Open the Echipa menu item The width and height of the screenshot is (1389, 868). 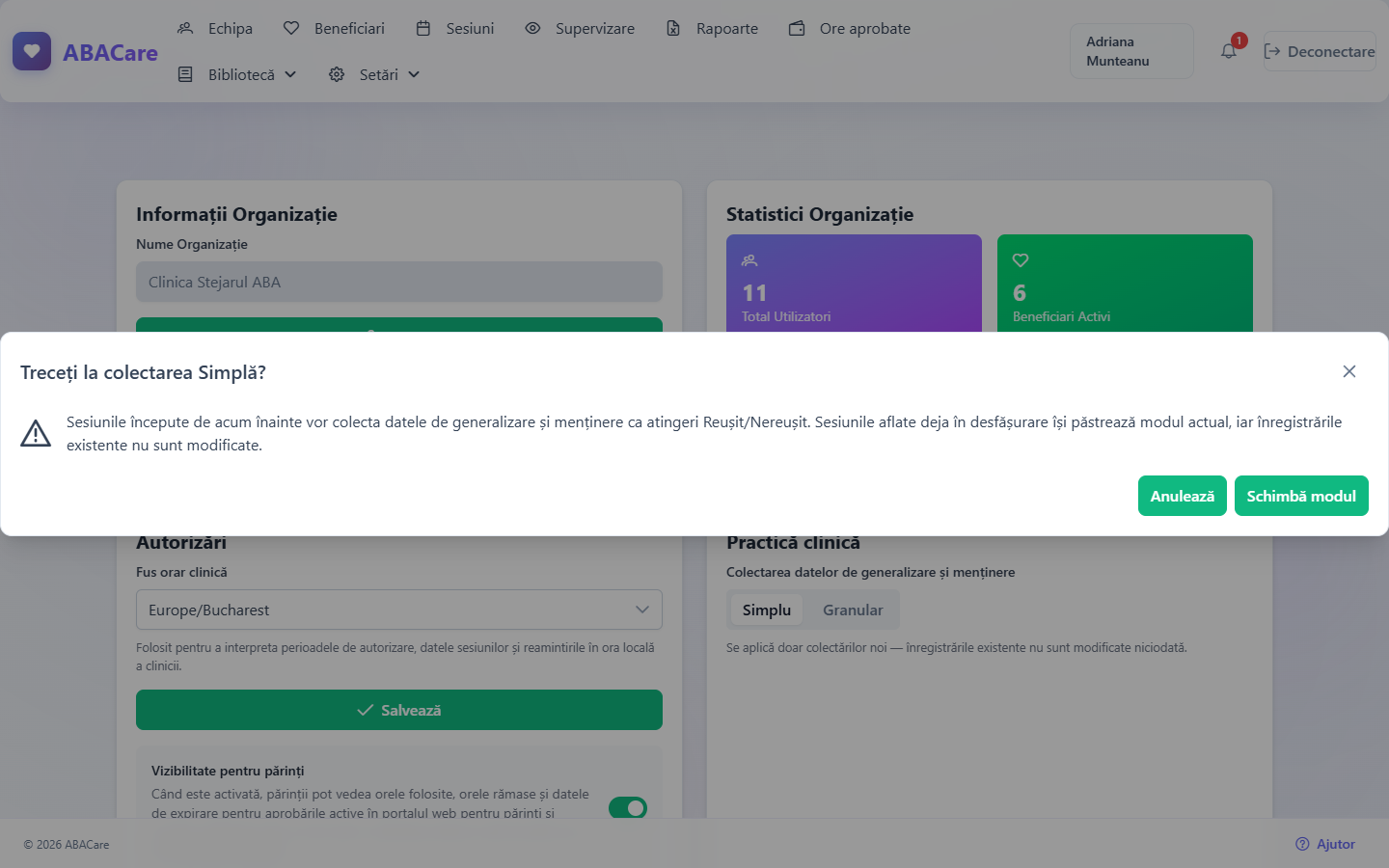[215, 29]
